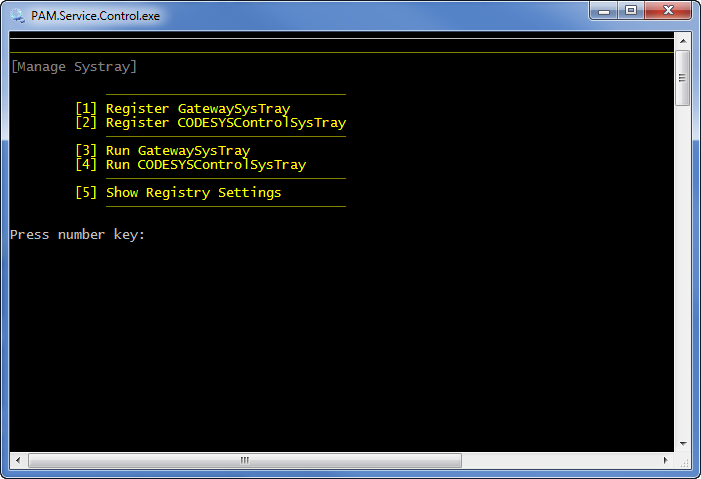
Task: Click the 'Run CODESYSControlSysTray' option text
Action: click(206, 165)
